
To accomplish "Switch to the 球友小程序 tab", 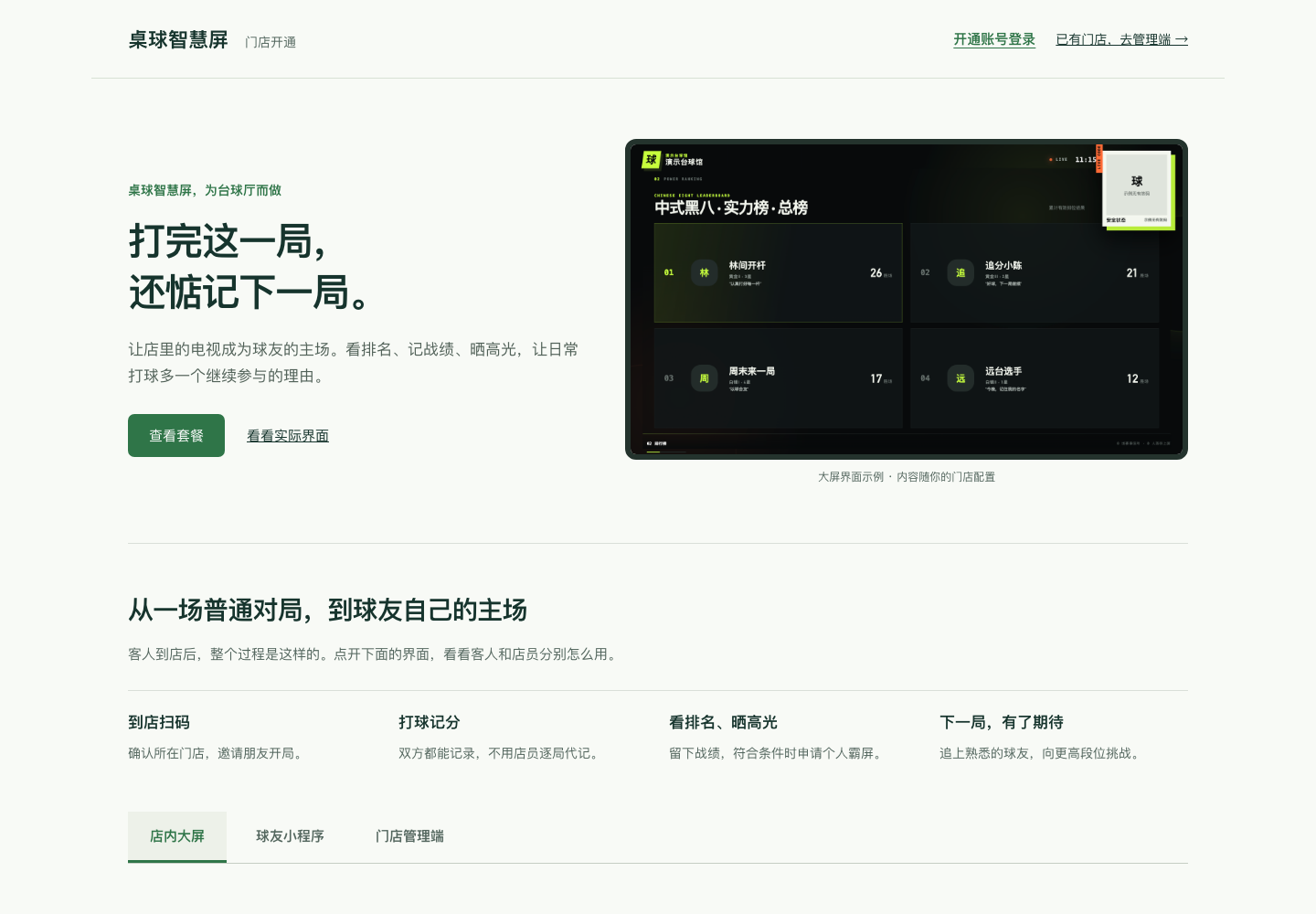I will point(290,836).
